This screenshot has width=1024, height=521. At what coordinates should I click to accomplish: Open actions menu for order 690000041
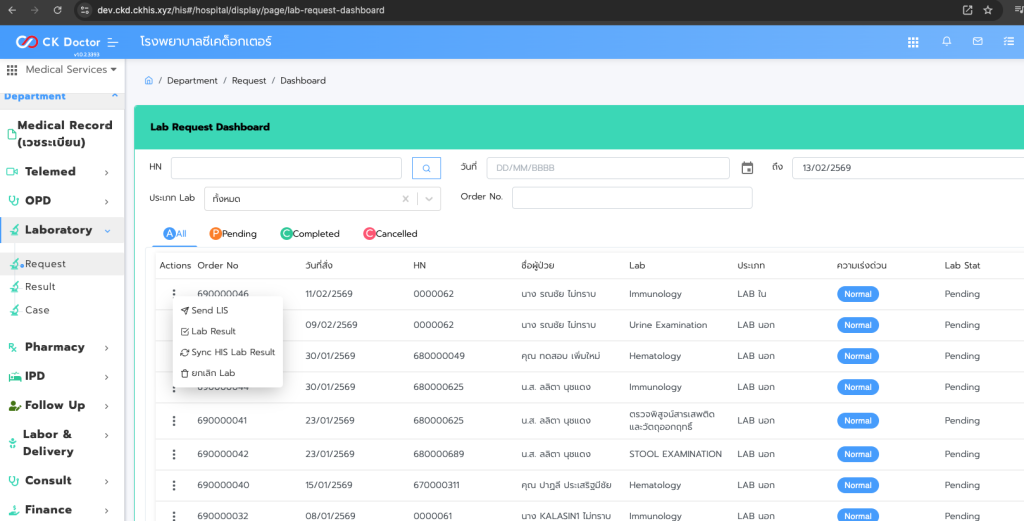pyautogui.click(x=174, y=421)
